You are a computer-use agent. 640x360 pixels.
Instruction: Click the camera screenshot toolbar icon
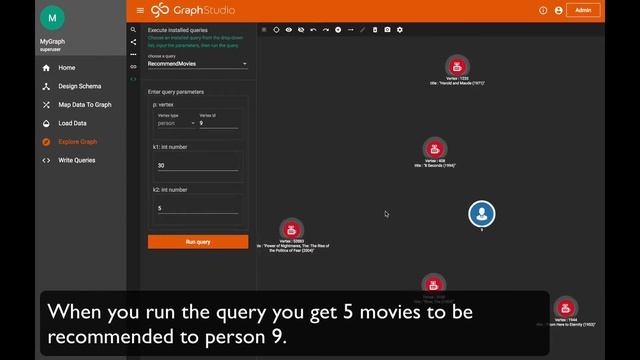(387, 30)
